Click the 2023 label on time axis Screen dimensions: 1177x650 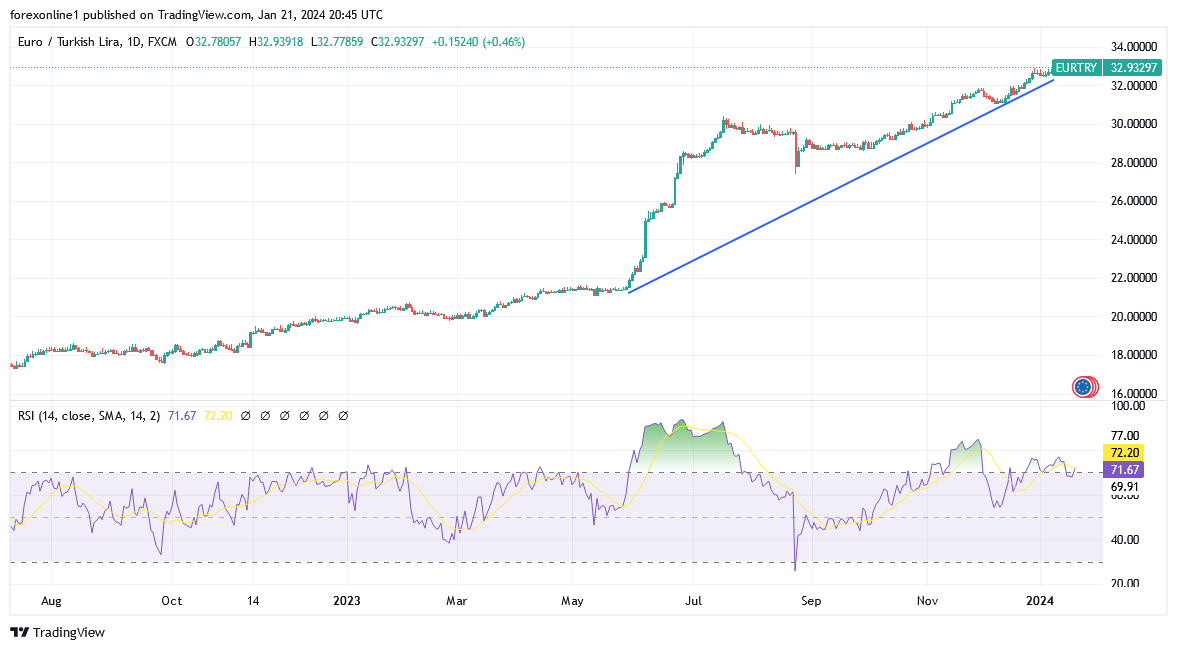[347, 600]
